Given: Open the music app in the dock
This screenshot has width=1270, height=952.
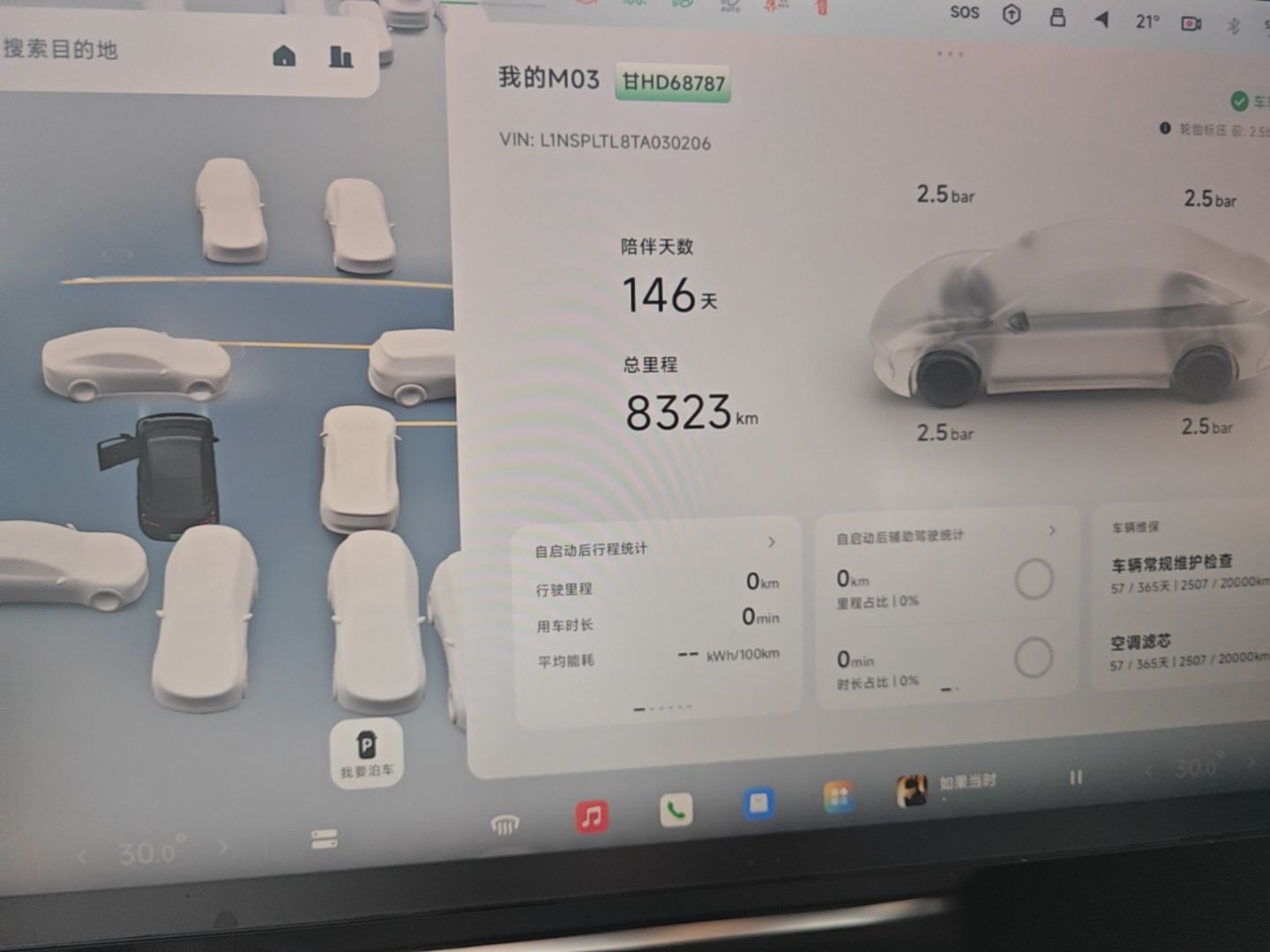Looking at the screenshot, I should click(592, 816).
